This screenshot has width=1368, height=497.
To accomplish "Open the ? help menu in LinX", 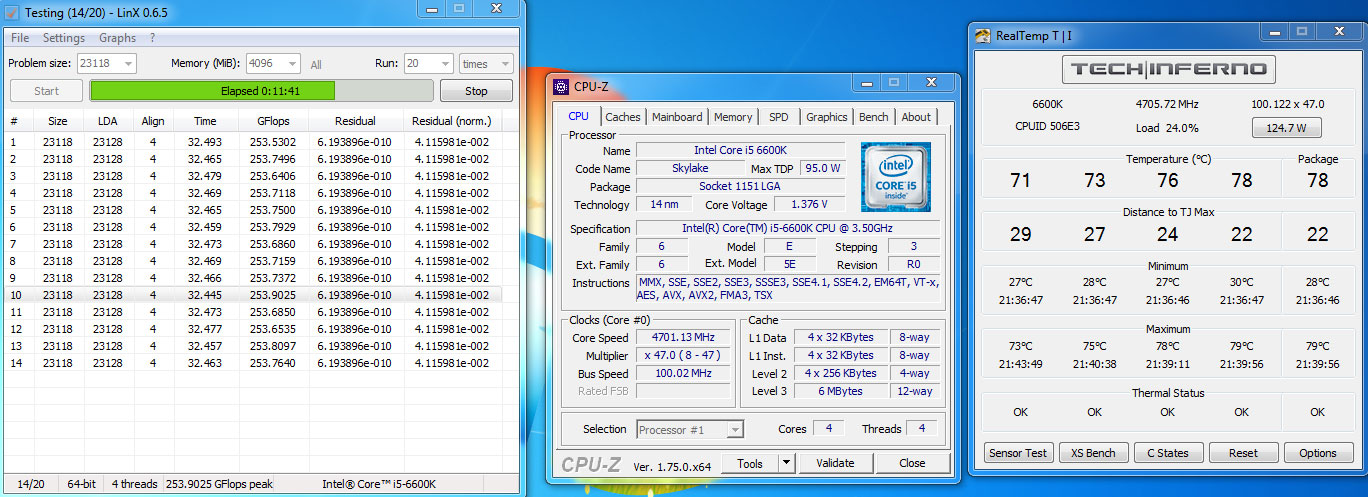I will (153, 38).
